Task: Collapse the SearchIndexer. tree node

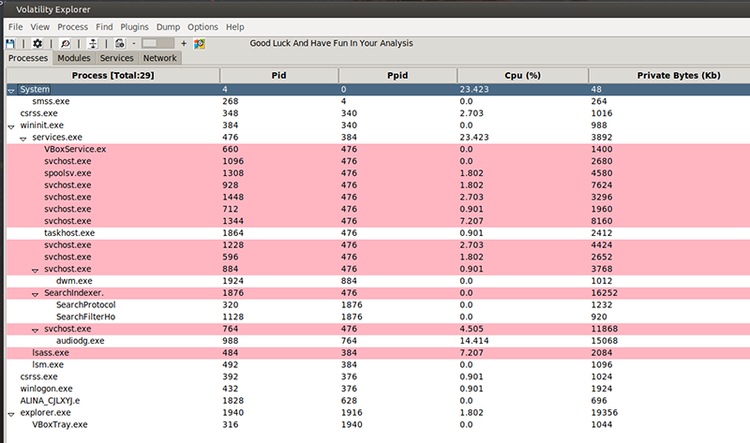Action: click(x=35, y=294)
